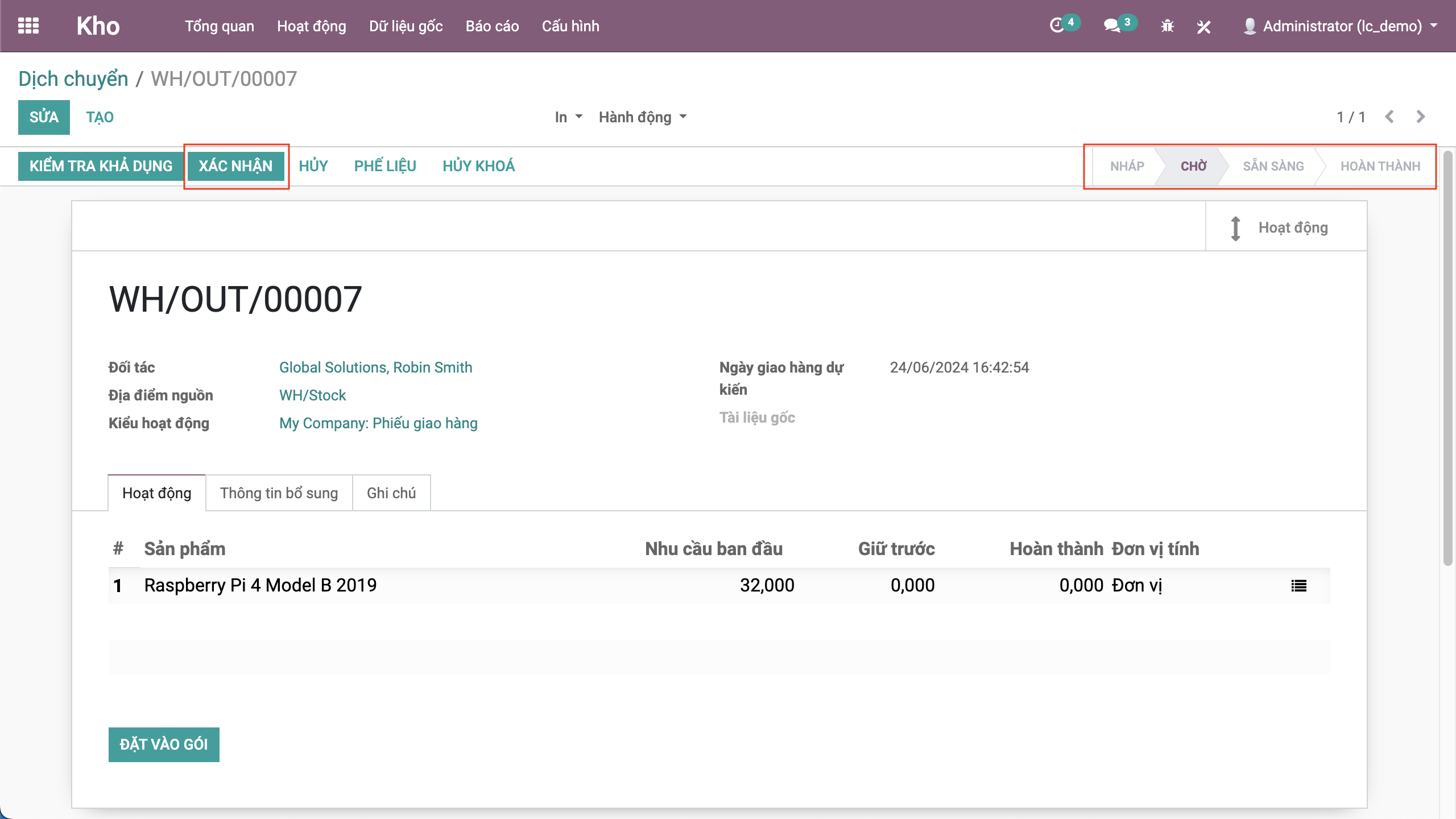Image resolution: width=1456 pixels, height=819 pixels.
Task: Open detailed operations list icon for Raspberry Pi
Action: point(1298,585)
